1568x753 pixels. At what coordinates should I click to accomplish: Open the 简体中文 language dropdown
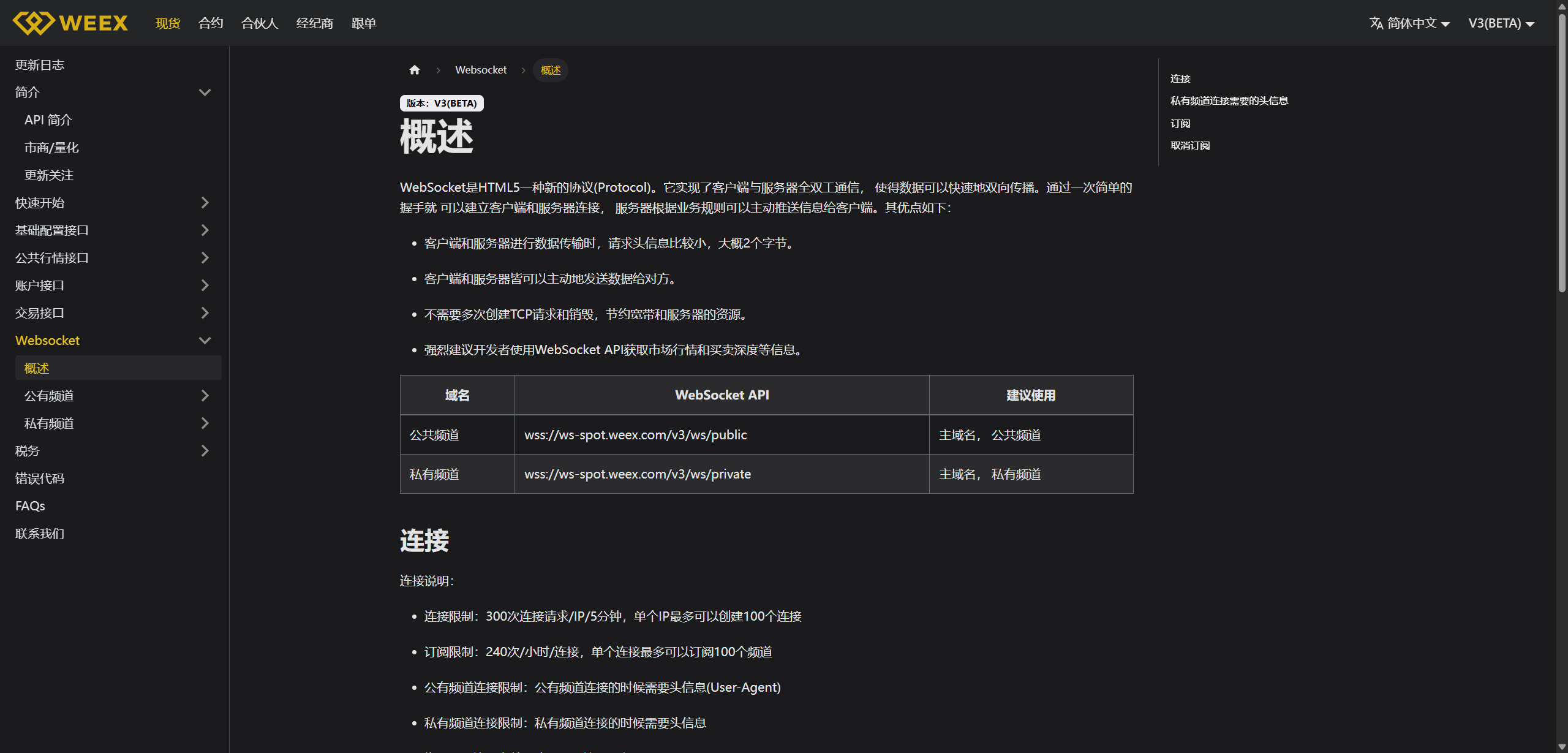pyautogui.click(x=1410, y=23)
